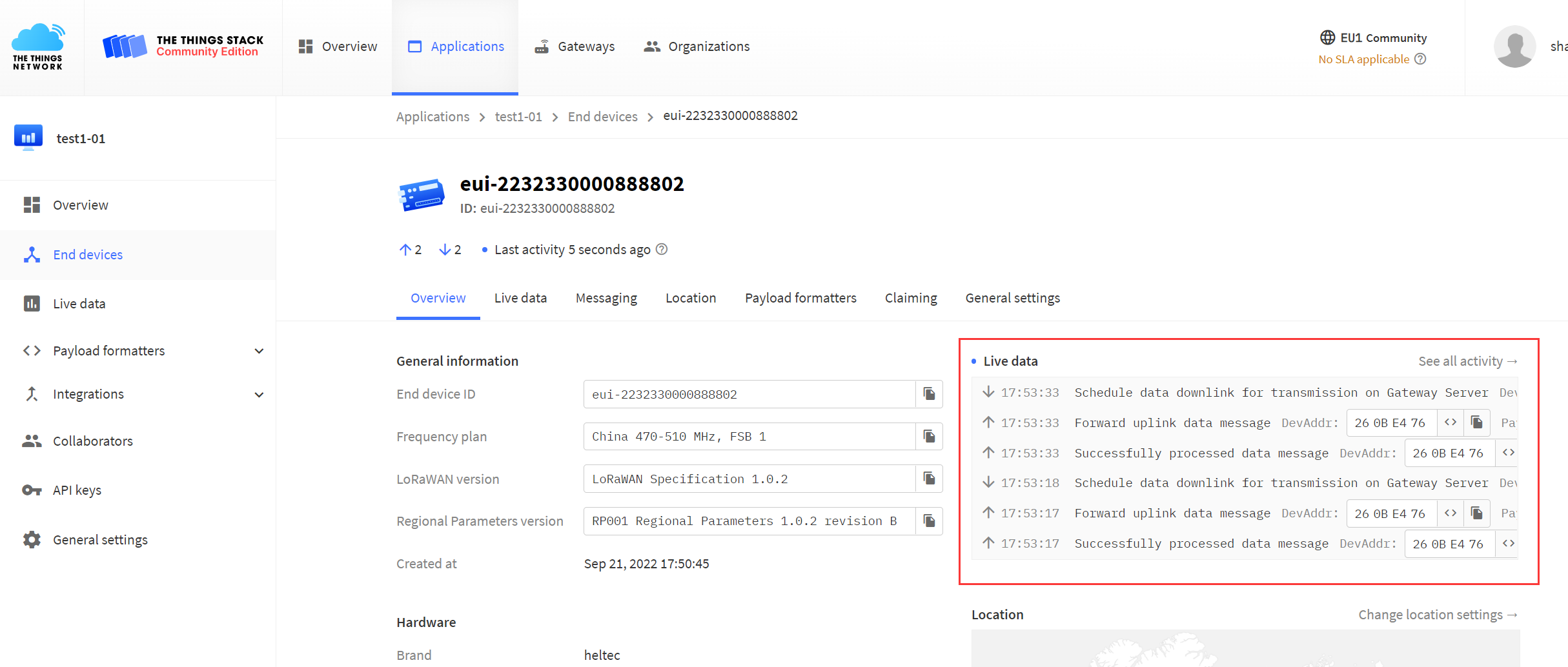Open Gateways in the top navigation
This screenshot has width=1568, height=667.
(575, 46)
